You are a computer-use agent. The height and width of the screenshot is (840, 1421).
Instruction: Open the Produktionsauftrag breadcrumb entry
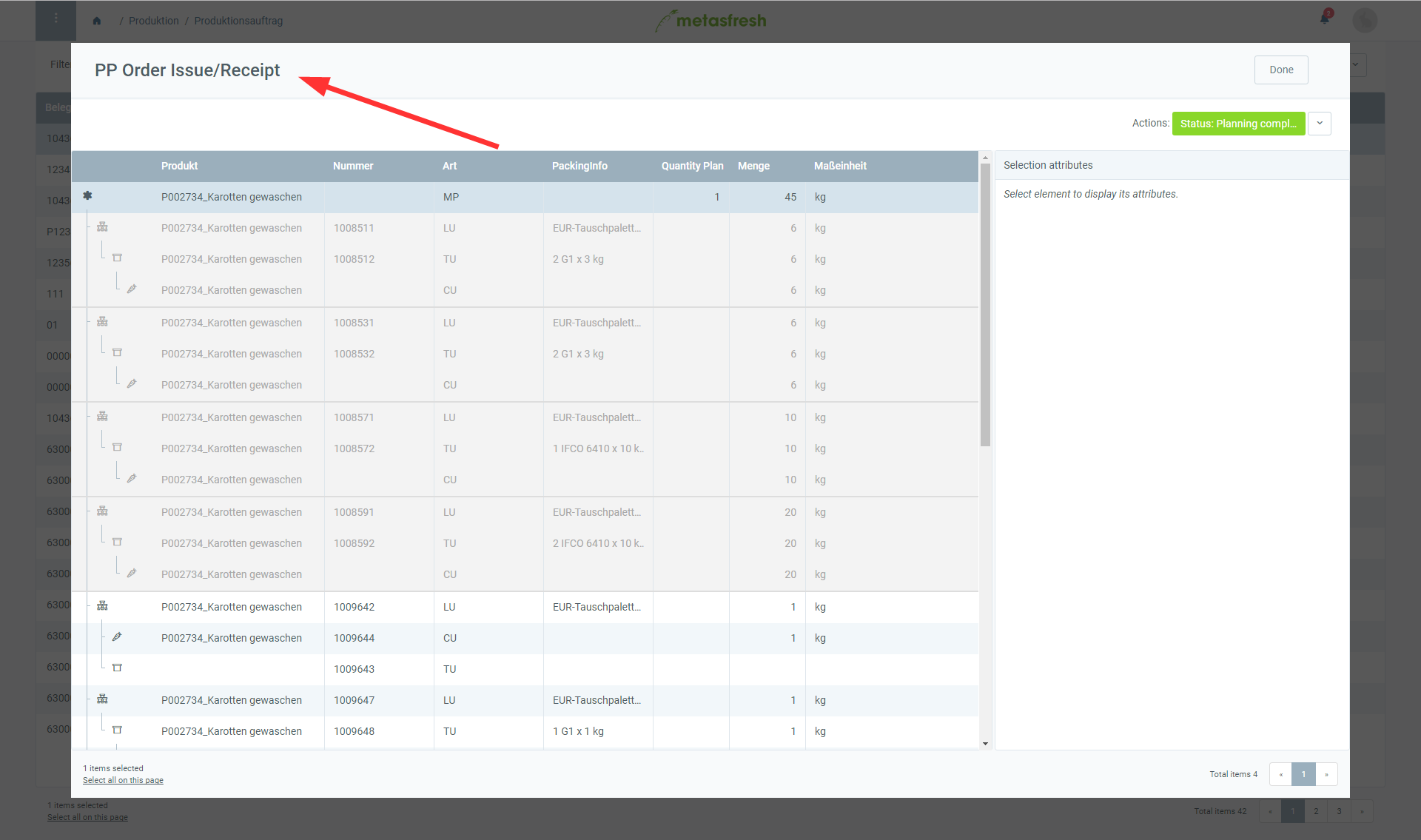[238, 20]
